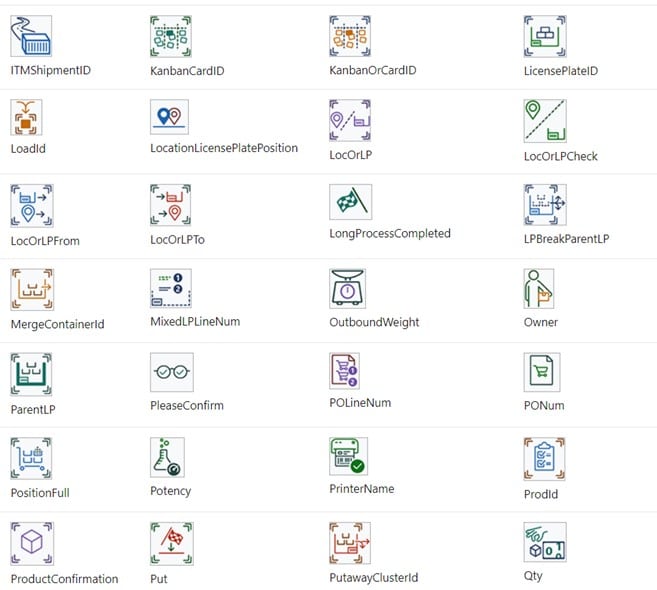The width and height of the screenshot is (657, 590).
Task: Click the ITMShipmentID container icon
Action: [31, 36]
